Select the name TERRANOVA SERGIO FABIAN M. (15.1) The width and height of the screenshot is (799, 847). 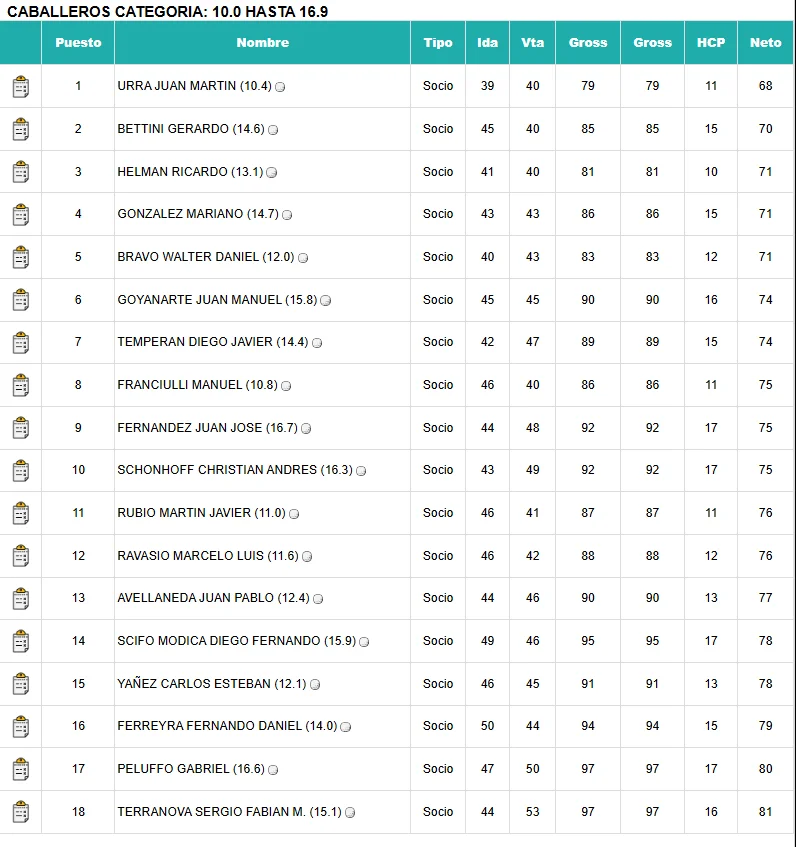230,811
